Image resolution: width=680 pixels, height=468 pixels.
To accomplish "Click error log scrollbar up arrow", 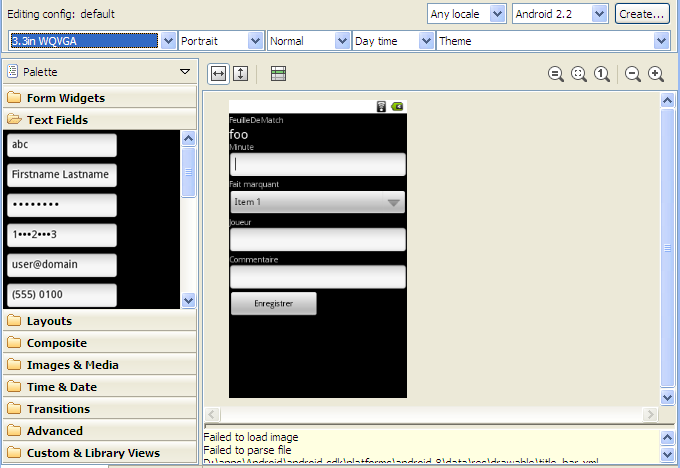I will pos(667,437).
